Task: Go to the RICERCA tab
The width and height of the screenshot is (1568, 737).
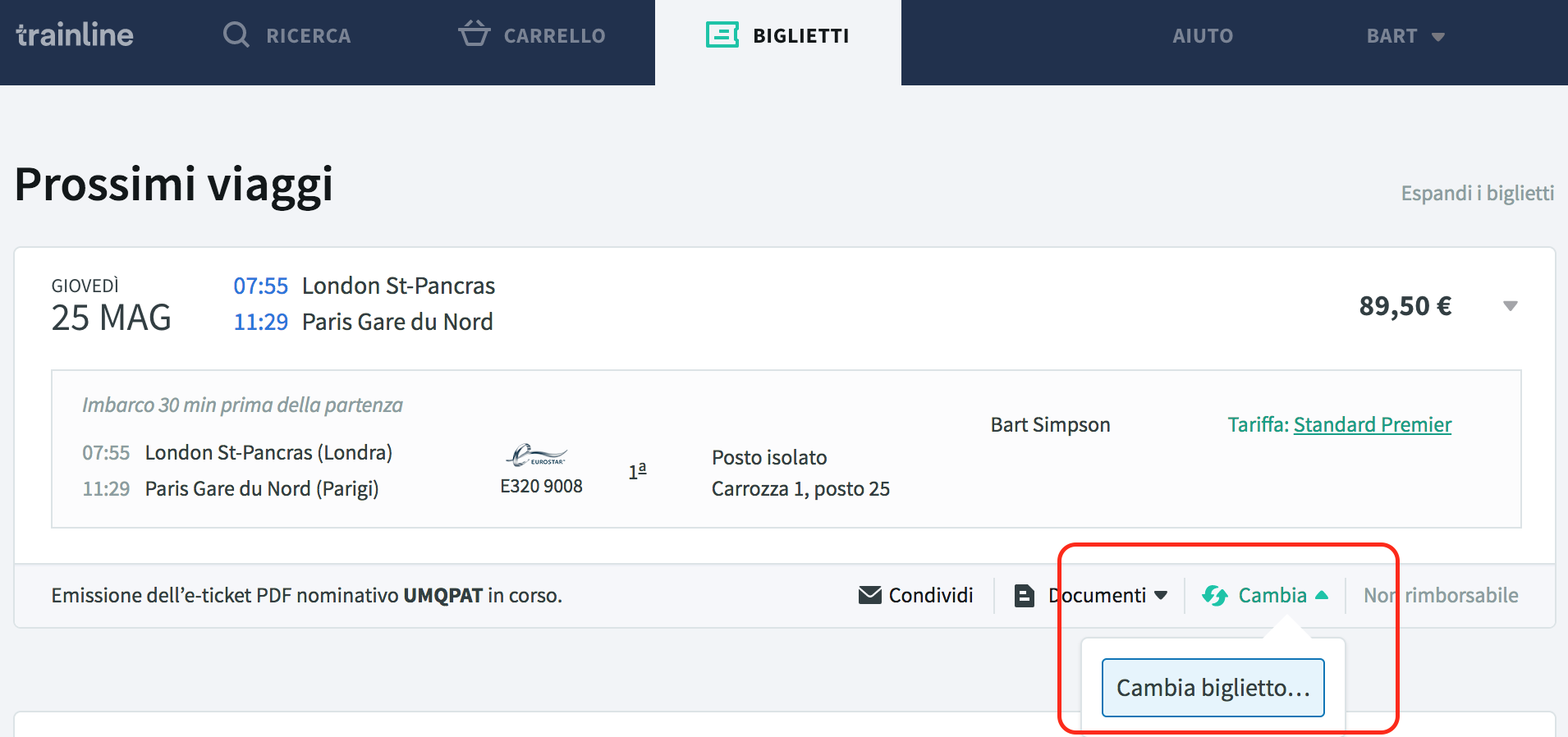Action: (287, 35)
